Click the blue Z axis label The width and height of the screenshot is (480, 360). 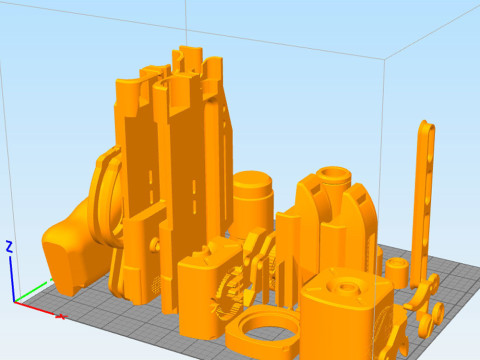(x=9, y=247)
